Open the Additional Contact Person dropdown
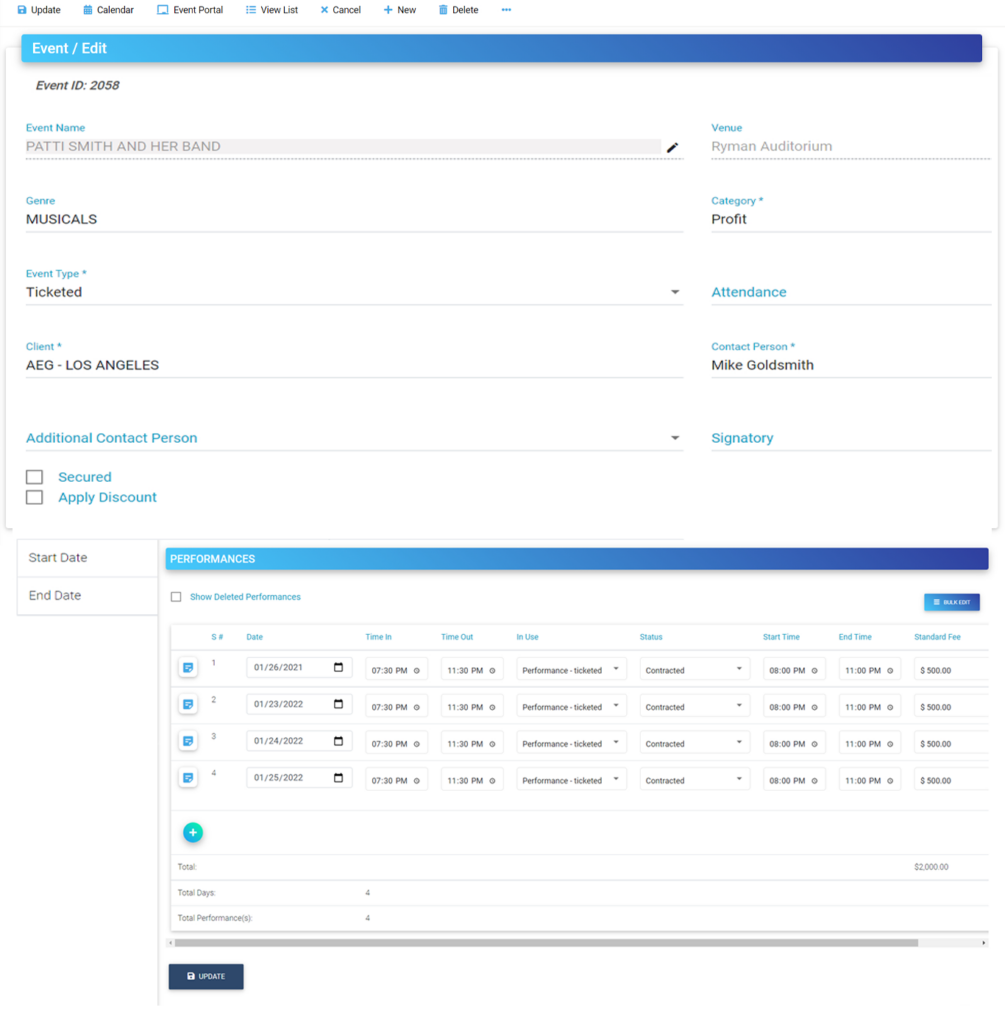The height and width of the screenshot is (1024, 1005). tap(675, 437)
